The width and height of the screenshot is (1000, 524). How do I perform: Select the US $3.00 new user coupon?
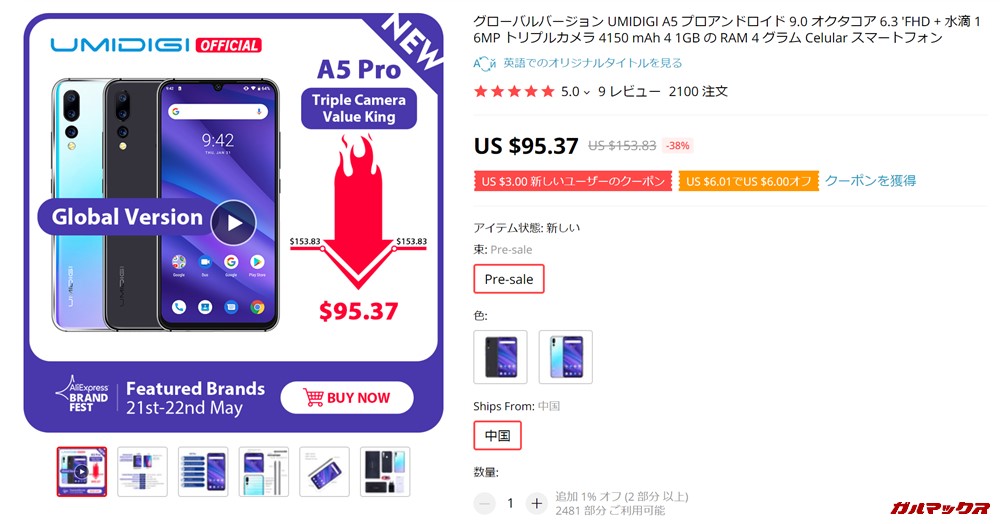(x=573, y=181)
